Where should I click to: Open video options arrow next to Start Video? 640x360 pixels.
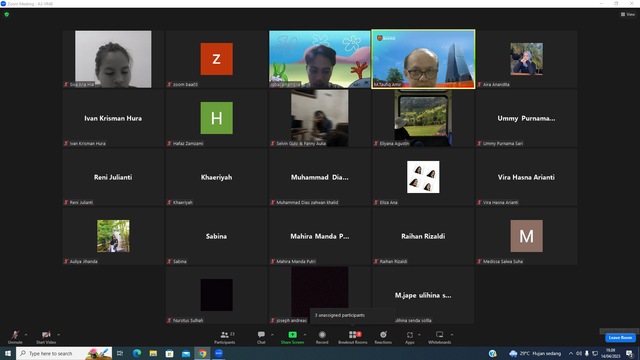point(59,335)
